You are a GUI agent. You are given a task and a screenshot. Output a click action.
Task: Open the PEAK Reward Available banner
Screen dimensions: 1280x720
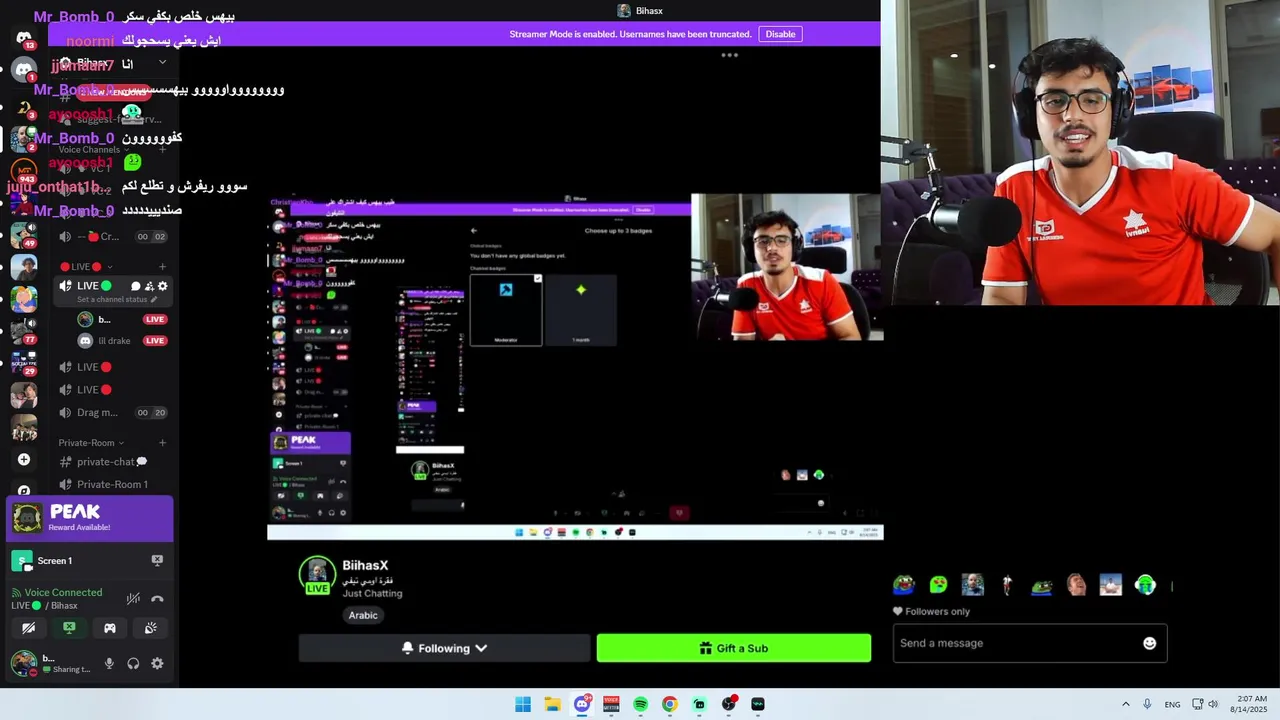point(90,518)
